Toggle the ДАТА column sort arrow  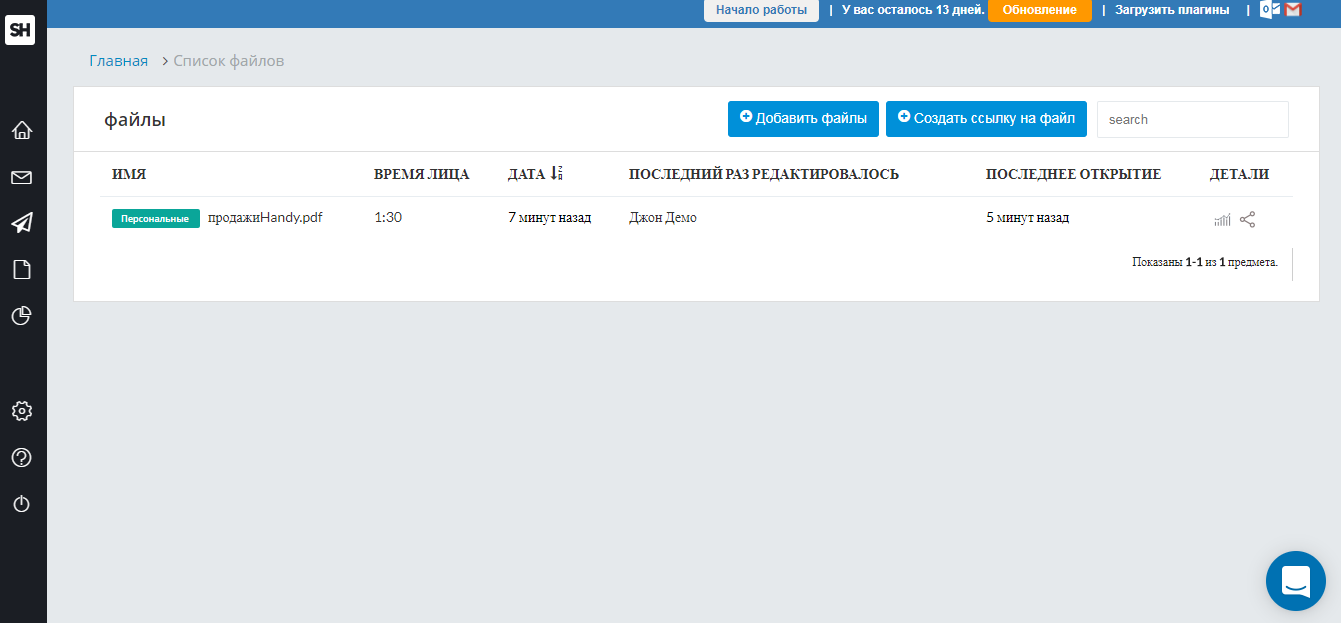557,174
